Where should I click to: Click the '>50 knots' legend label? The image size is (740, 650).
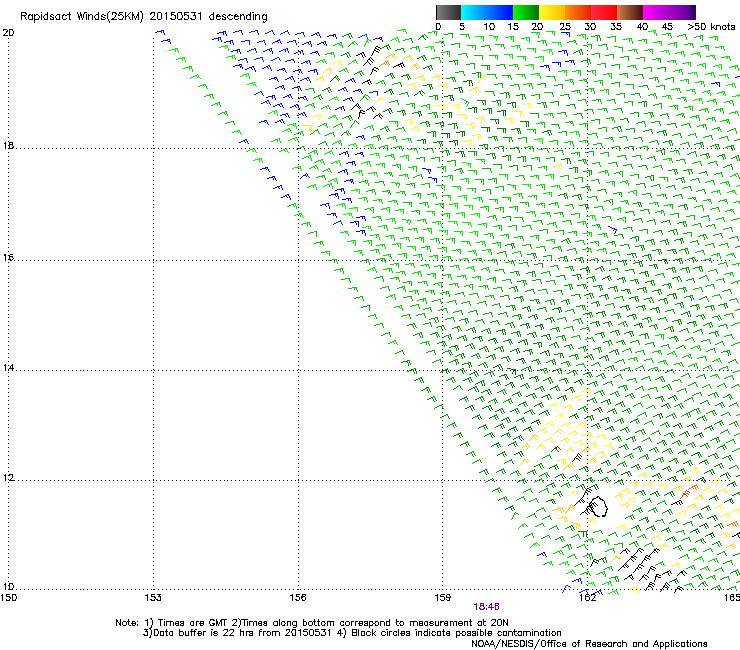tap(711, 27)
